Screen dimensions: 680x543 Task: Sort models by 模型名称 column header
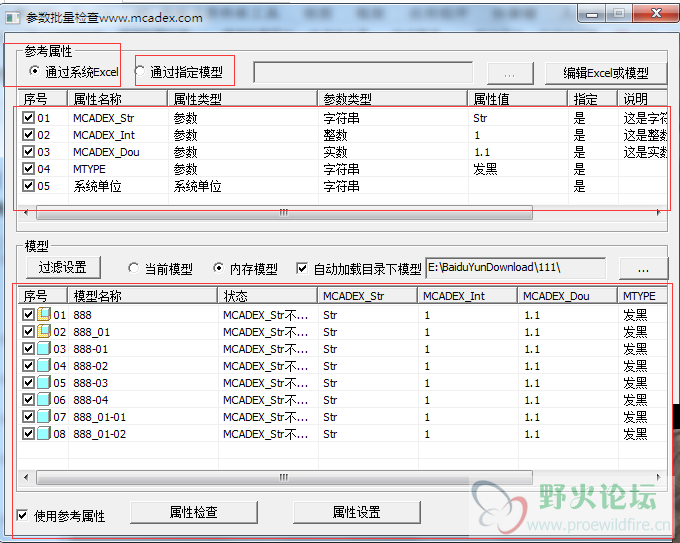[143, 296]
